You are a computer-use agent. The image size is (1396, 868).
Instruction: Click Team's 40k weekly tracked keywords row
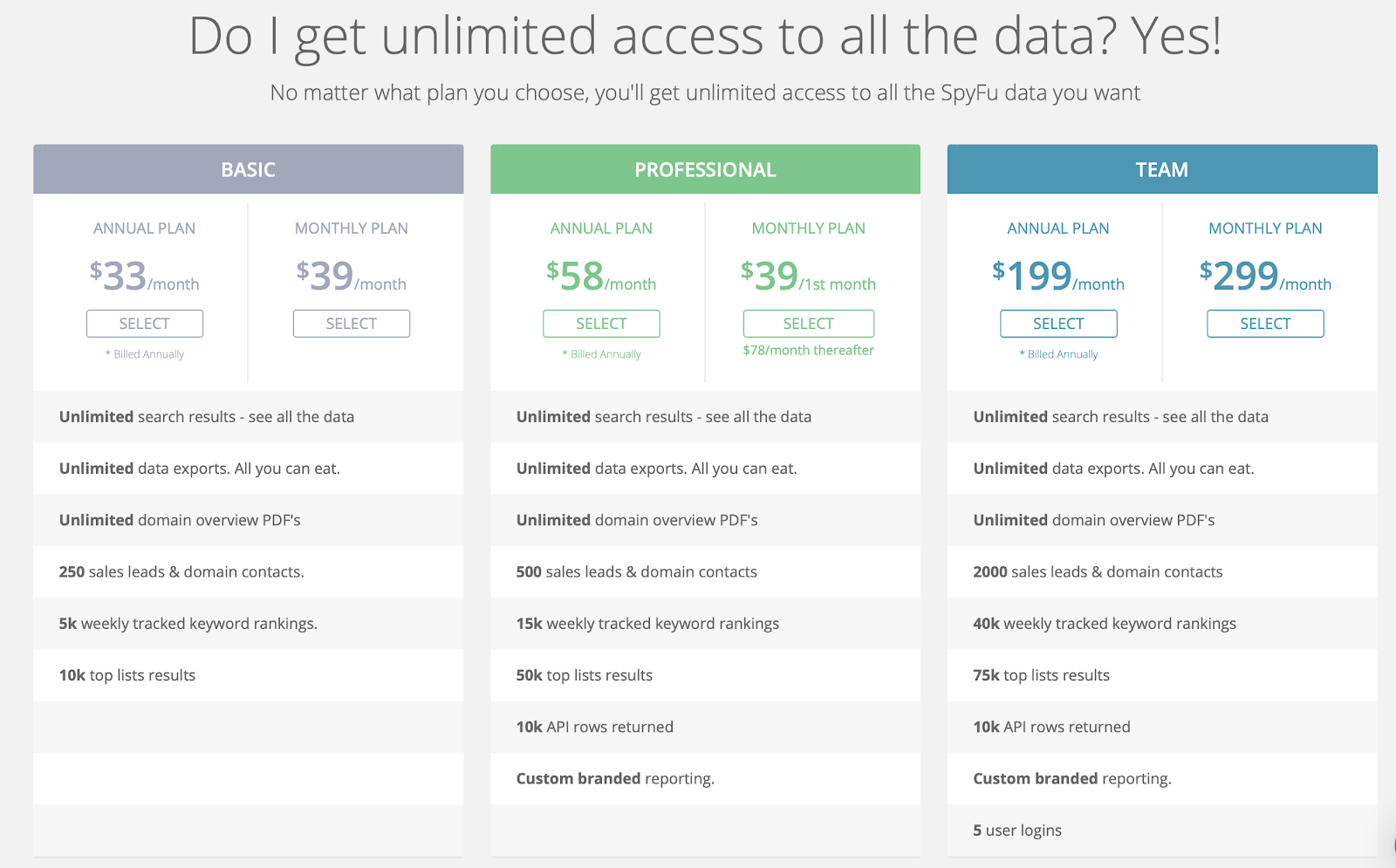click(1105, 624)
